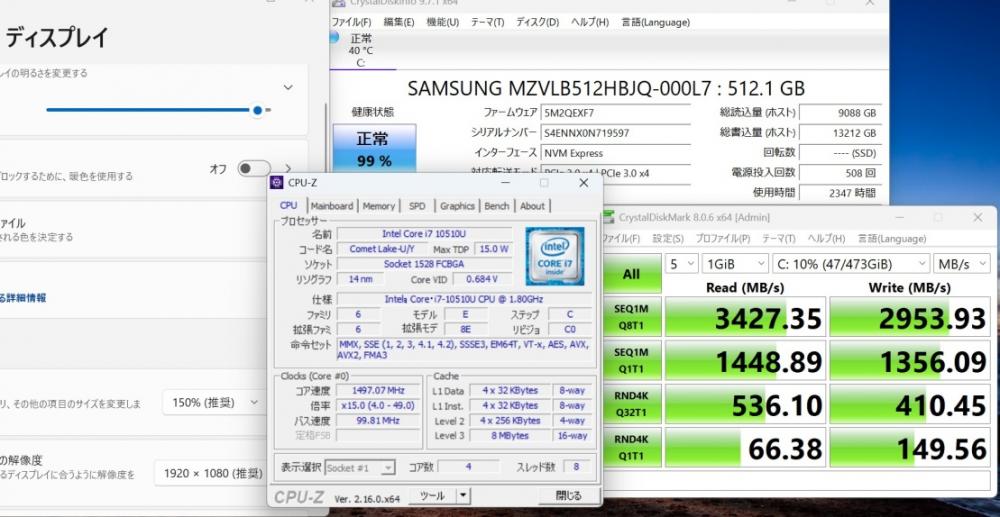Click the Intel Core i7 10510U name field

[424, 233]
